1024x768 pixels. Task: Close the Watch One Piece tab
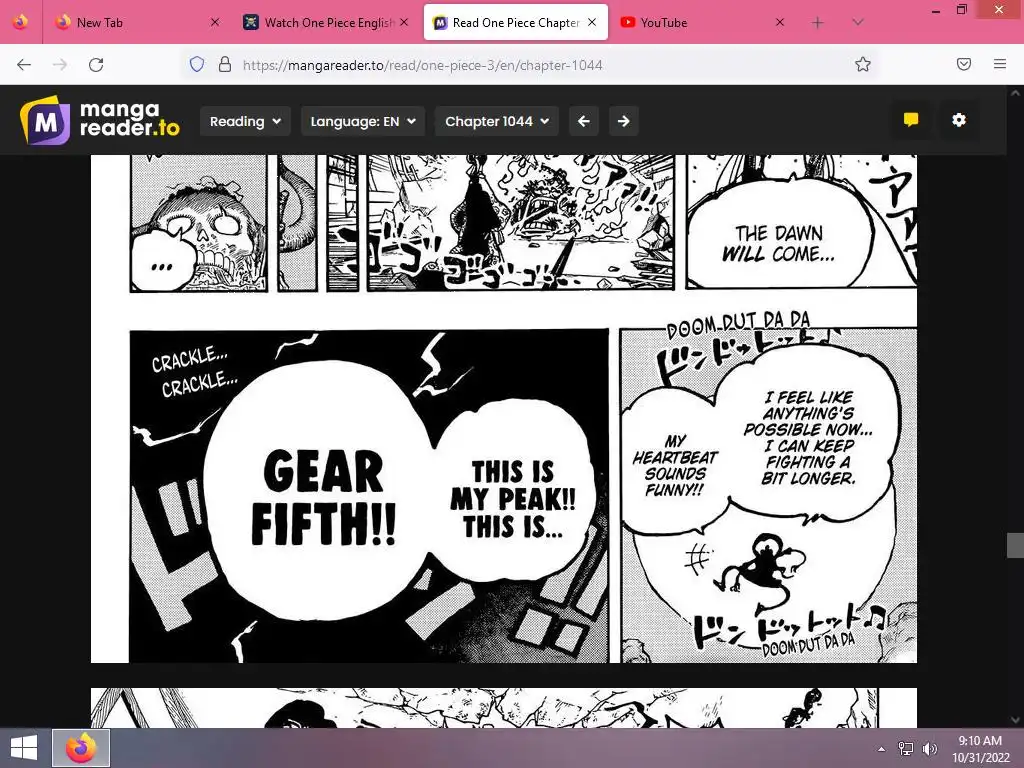404,22
